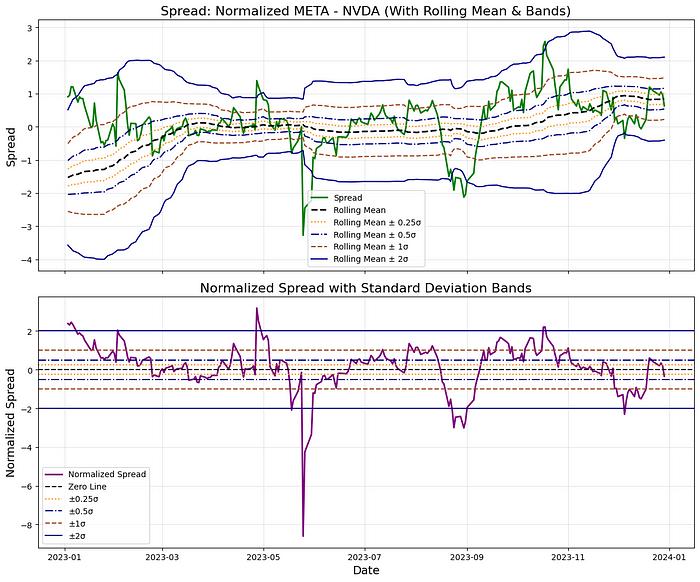
Task: Click the green spread peak near 2.6 in top chart
Action: click(545, 42)
